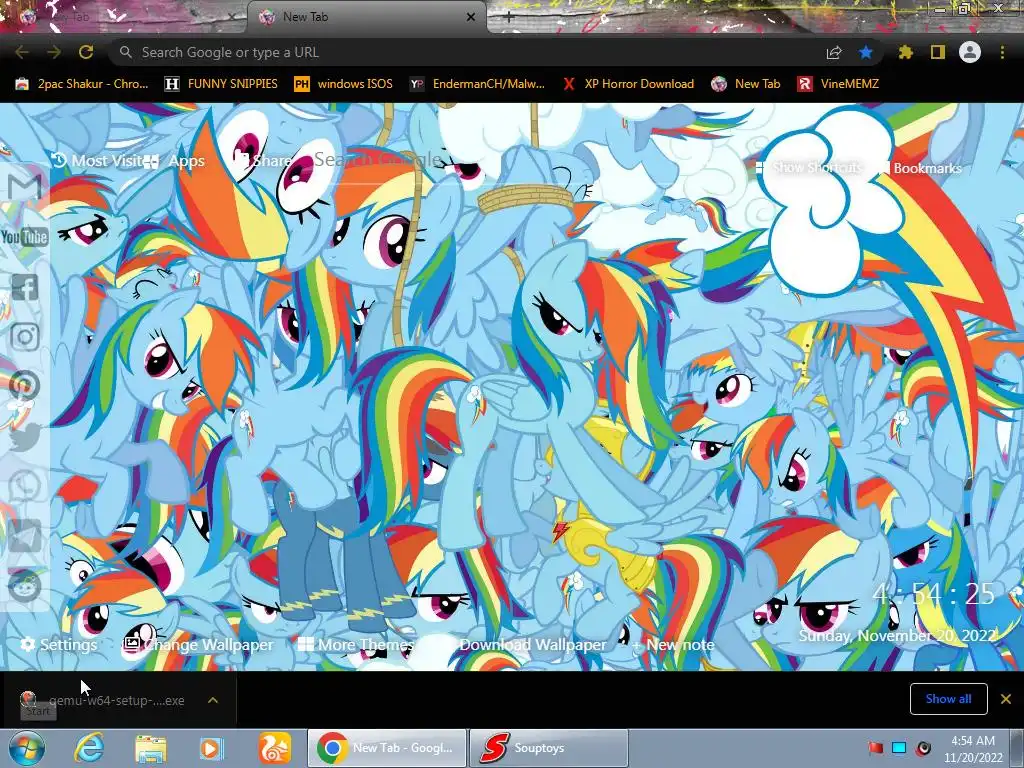Open the Chrome profile avatar
Image resolution: width=1024 pixels, height=768 pixels.
click(970, 52)
